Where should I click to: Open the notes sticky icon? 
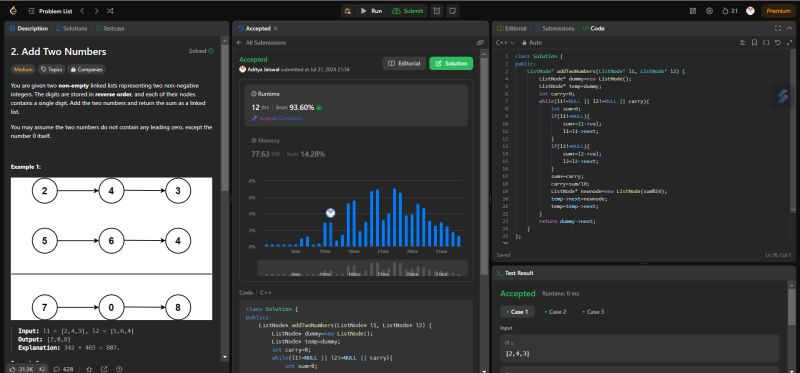point(452,11)
